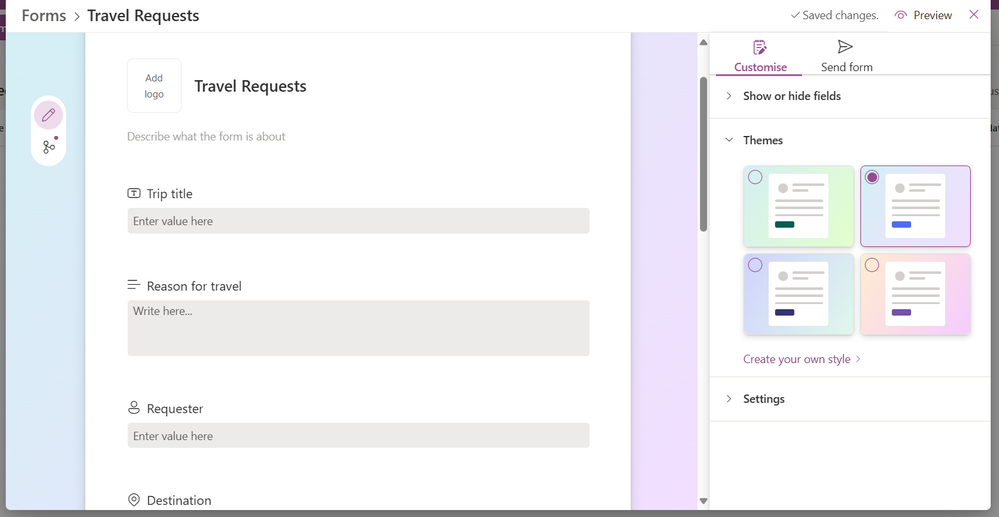
Task: Click the green theme card's teal button swatch
Action: pos(784,224)
